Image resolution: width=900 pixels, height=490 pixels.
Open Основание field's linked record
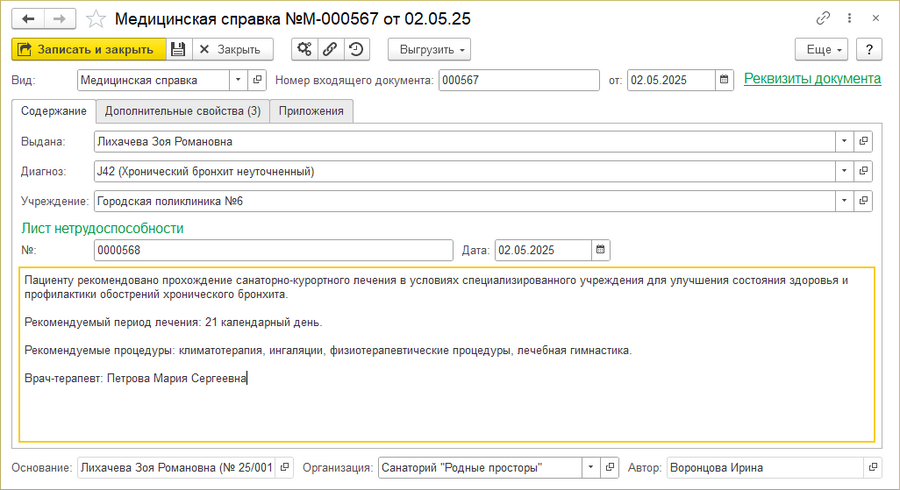285,468
